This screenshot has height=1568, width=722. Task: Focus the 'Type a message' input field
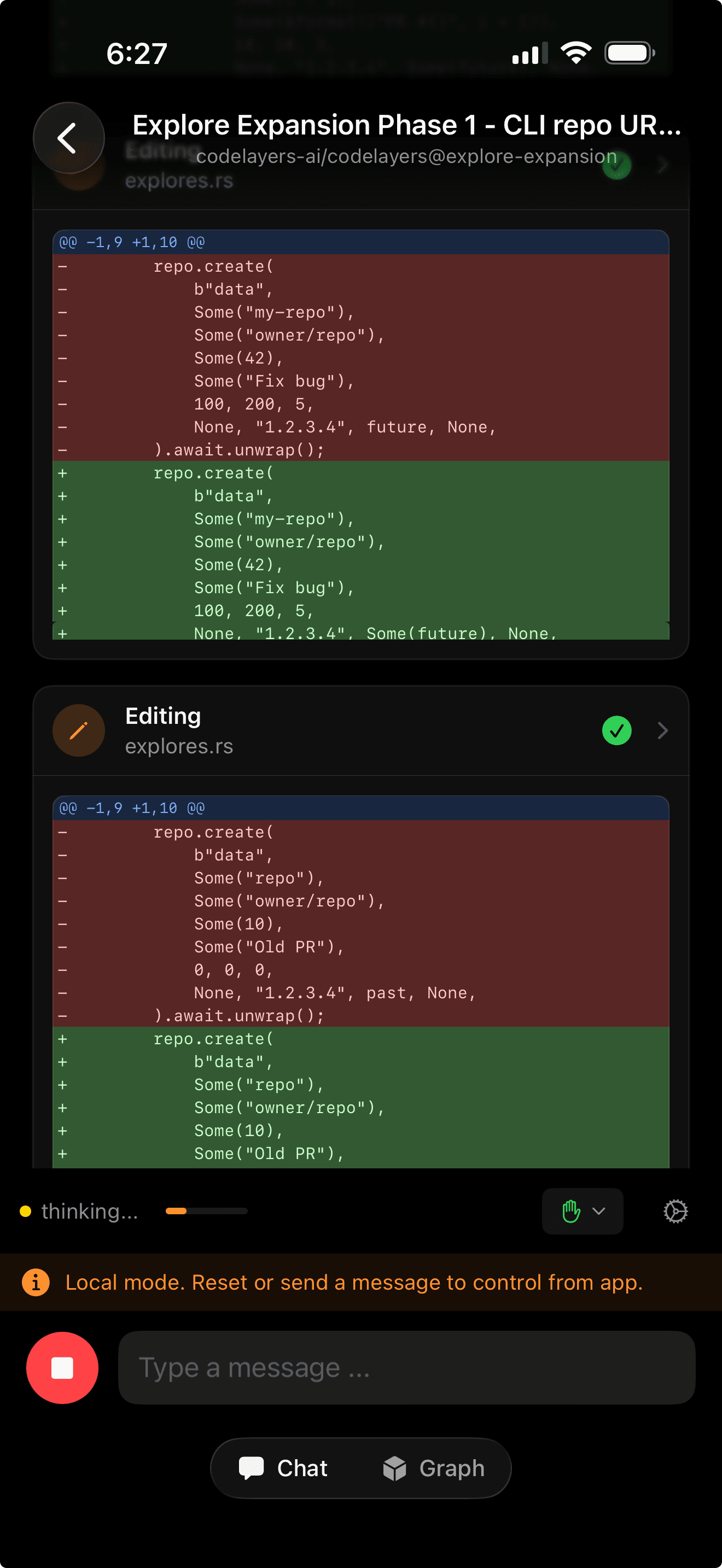(x=406, y=1368)
